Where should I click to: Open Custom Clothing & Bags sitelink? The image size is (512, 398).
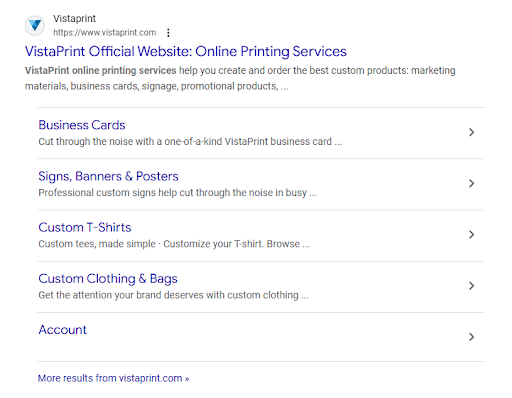(108, 279)
